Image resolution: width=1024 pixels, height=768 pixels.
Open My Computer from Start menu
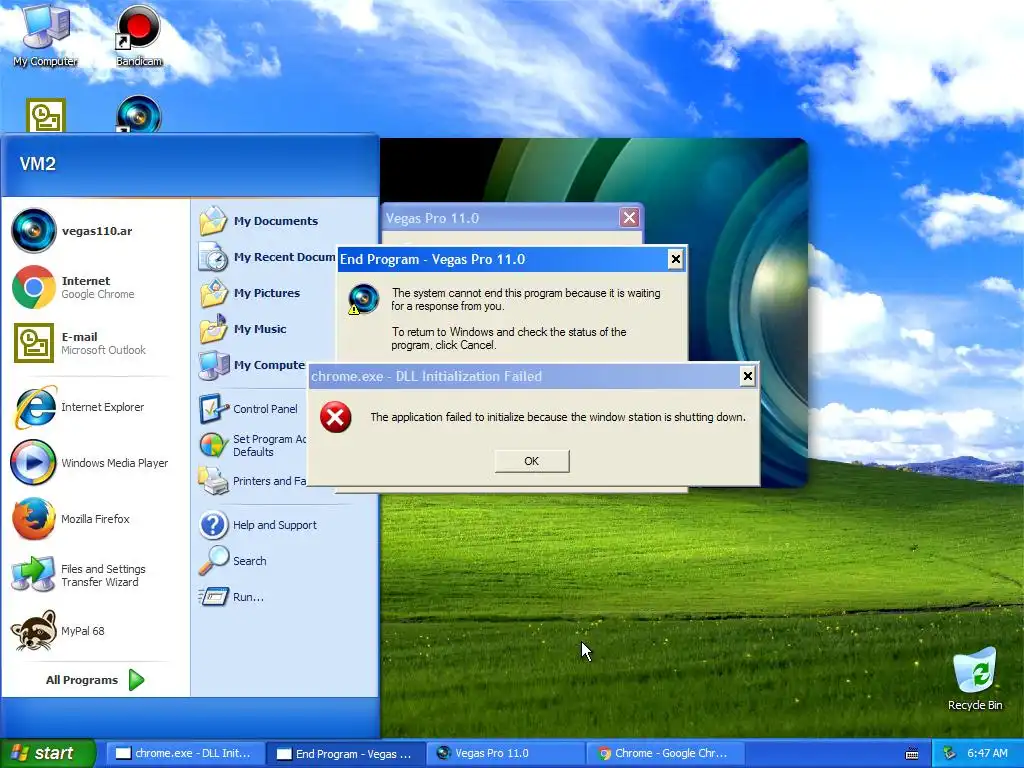(x=251, y=364)
